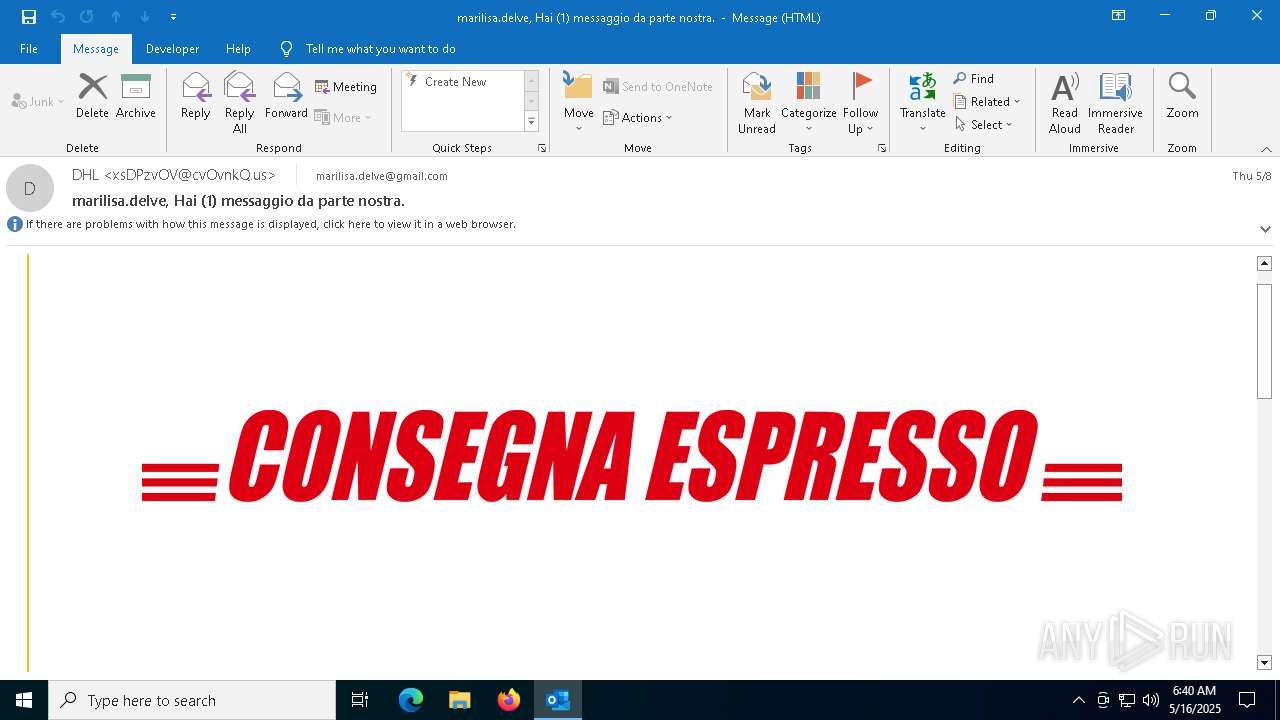This screenshot has height=720, width=1280.
Task: Forward this email
Action: click(x=286, y=96)
